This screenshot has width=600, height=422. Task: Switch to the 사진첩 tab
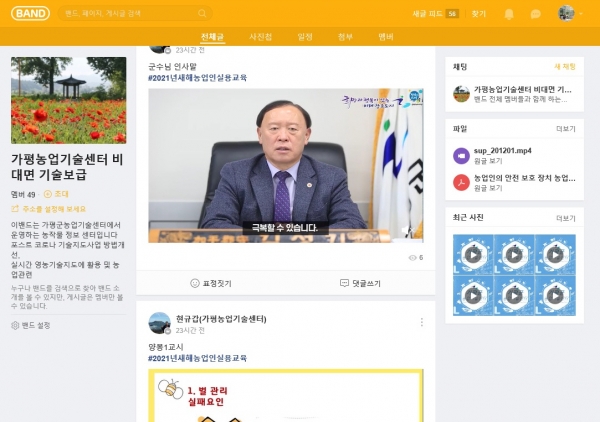tap(260, 37)
